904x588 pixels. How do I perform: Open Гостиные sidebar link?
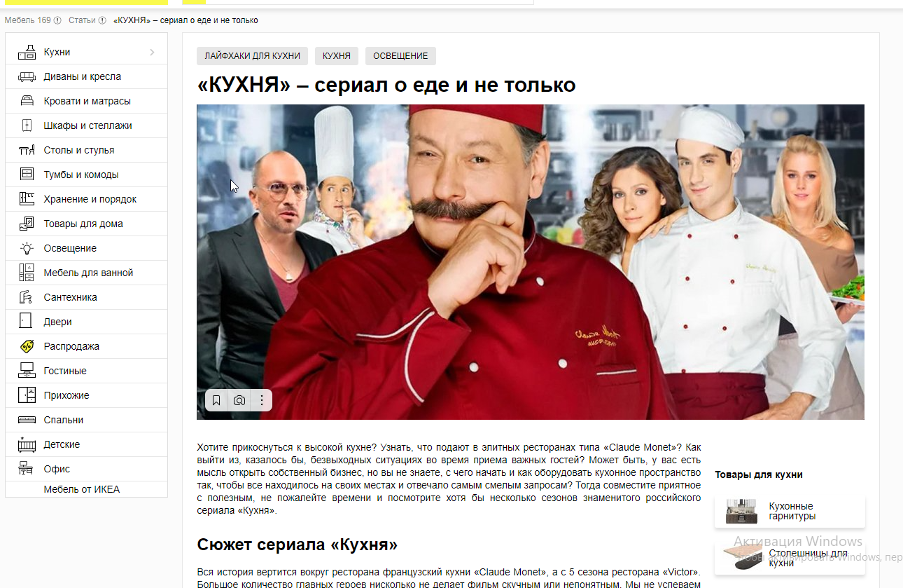[x=86, y=371]
